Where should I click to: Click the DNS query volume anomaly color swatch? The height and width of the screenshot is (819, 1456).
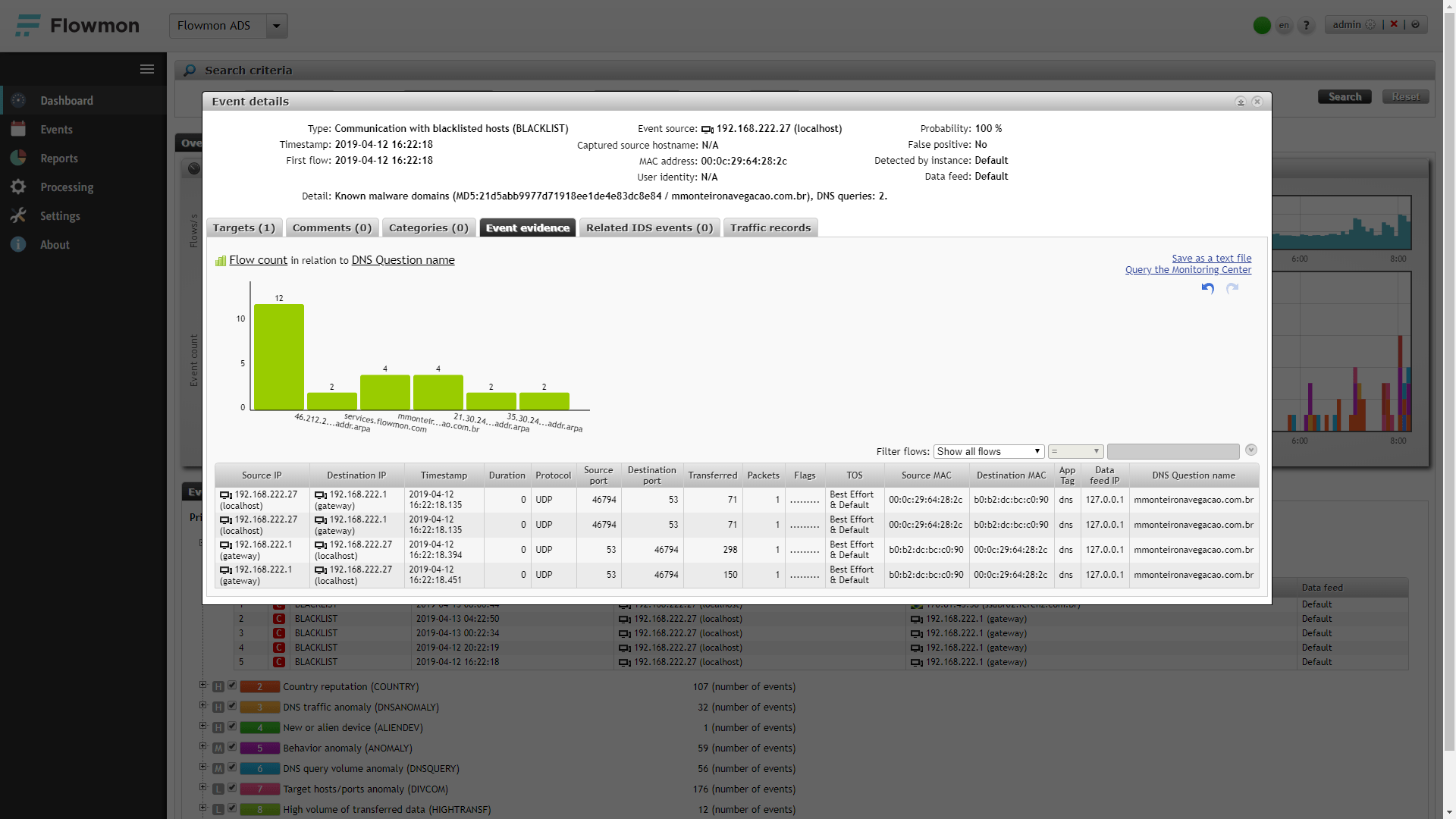[x=259, y=769]
